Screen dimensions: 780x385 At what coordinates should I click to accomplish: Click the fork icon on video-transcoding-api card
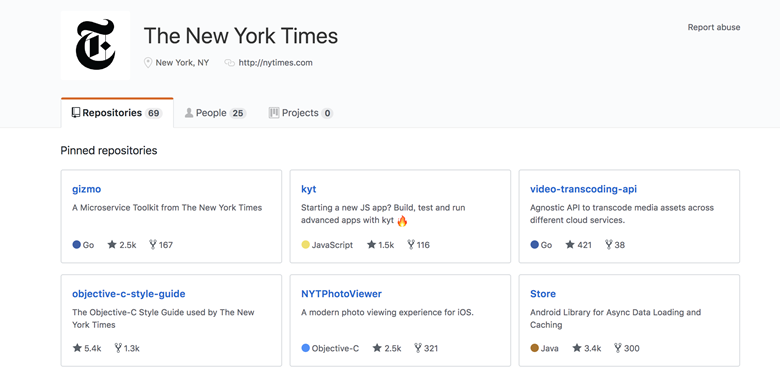coord(608,245)
